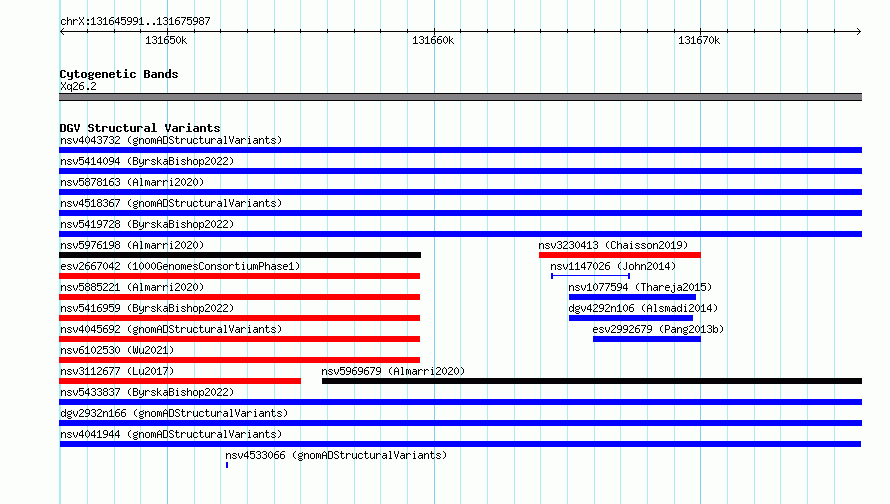Click the 131660k ruler tick label
The height and width of the screenshot is (504, 890).
point(433,40)
